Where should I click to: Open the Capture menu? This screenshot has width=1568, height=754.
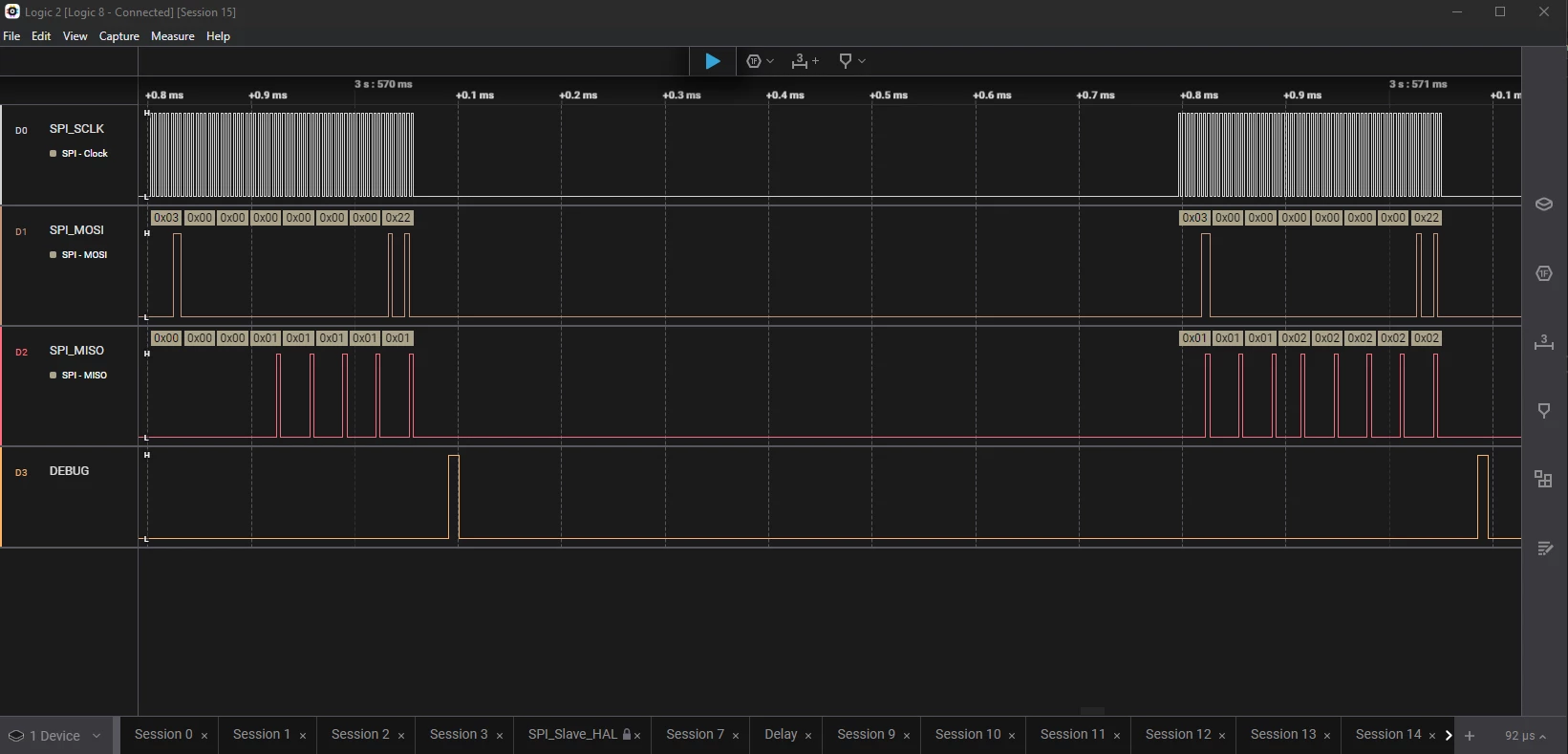(119, 36)
